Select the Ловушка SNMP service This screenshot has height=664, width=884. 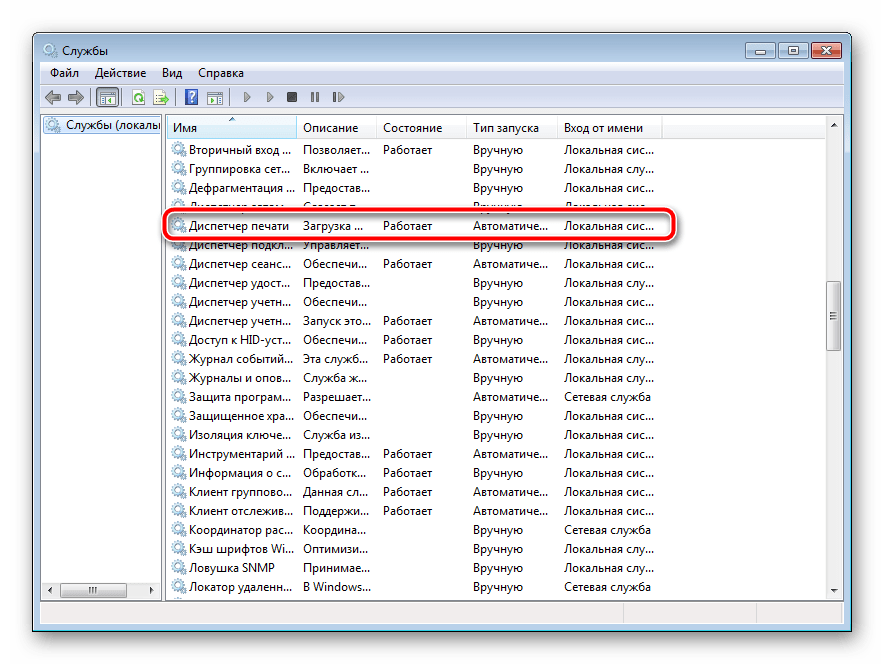click(231, 568)
